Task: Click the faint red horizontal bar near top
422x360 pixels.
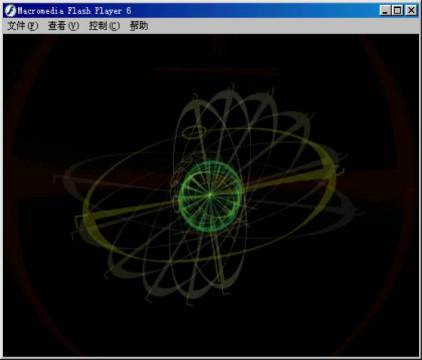Action: [217, 70]
